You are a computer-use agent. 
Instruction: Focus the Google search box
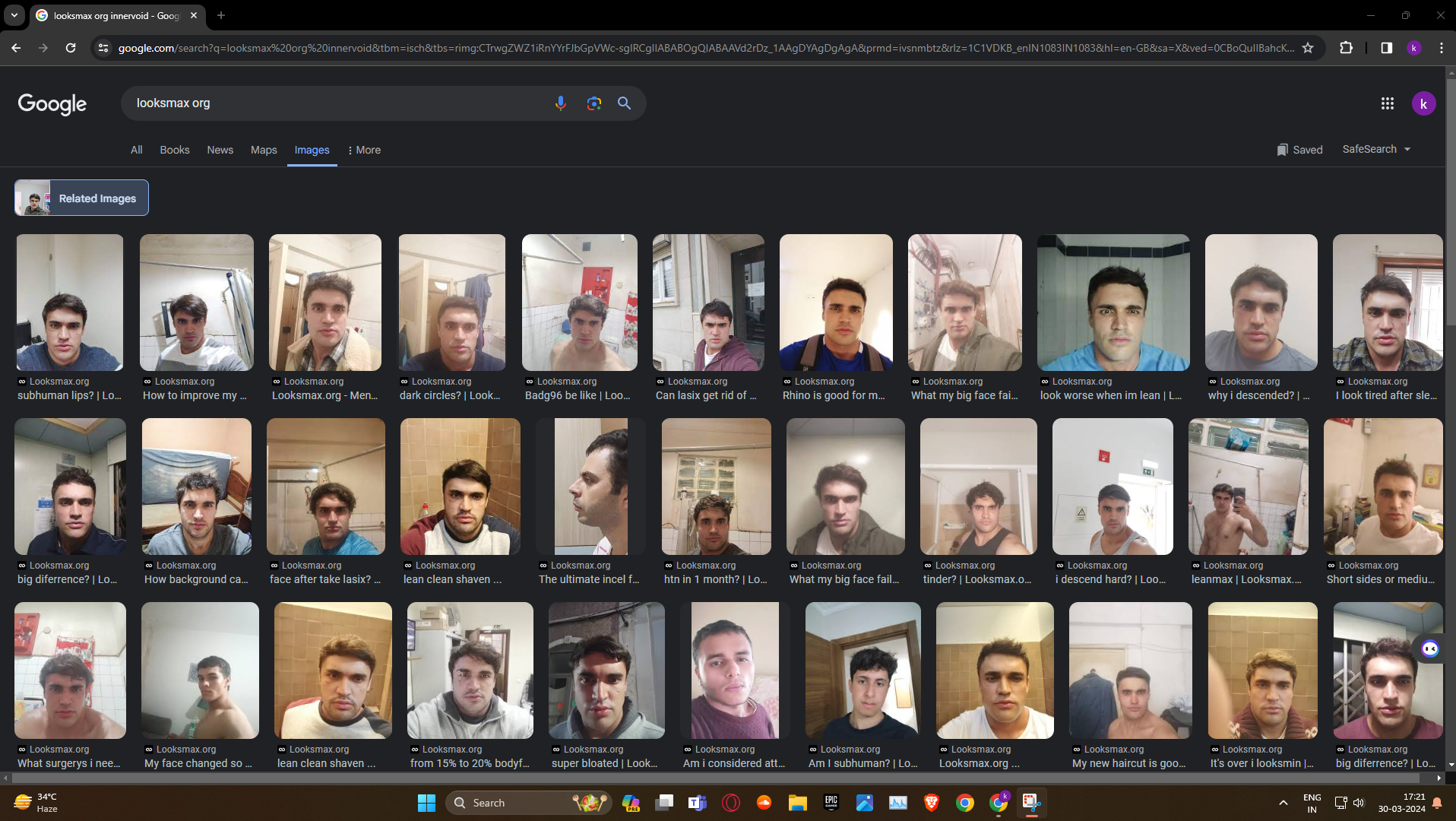[338, 103]
